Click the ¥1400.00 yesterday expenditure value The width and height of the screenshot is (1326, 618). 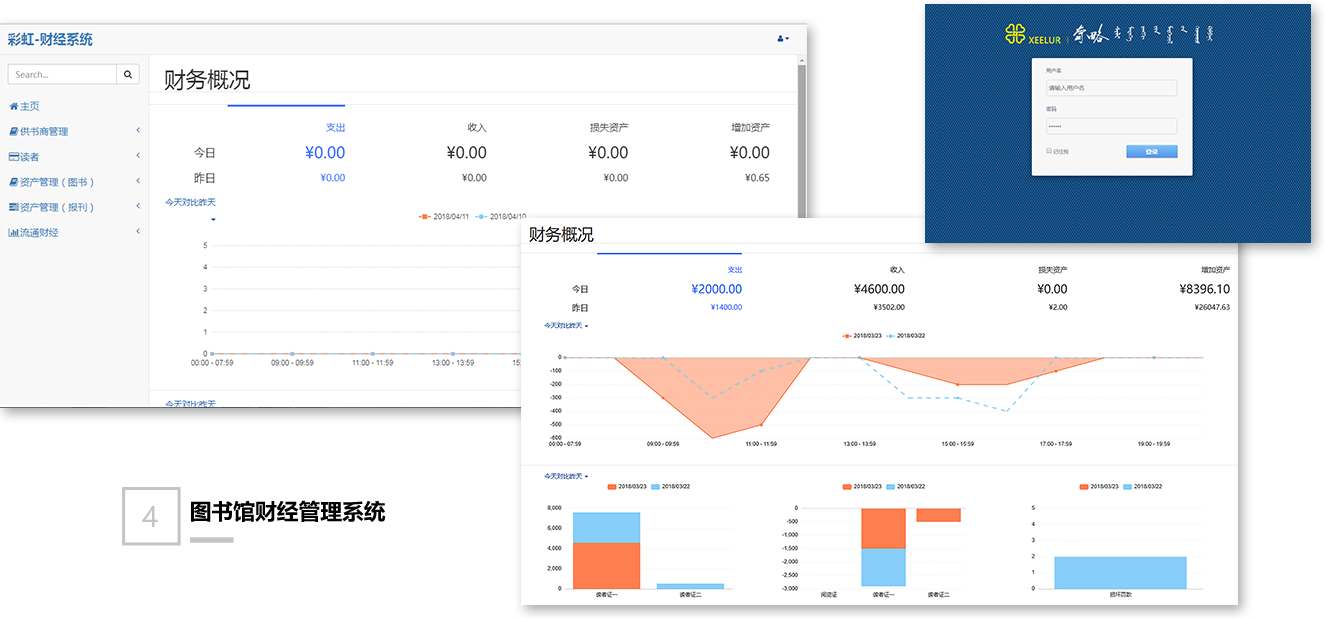[726, 308]
